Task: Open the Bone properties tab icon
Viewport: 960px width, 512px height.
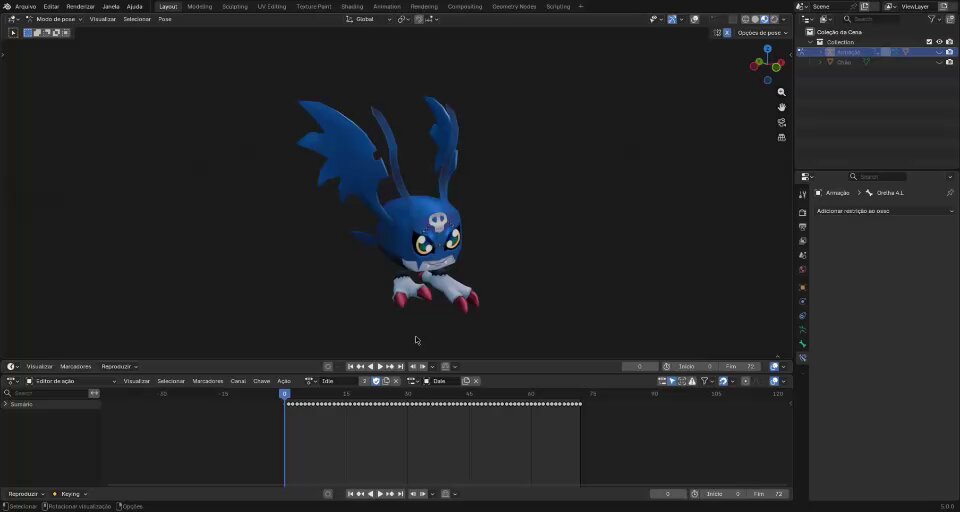Action: pyautogui.click(x=803, y=344)
